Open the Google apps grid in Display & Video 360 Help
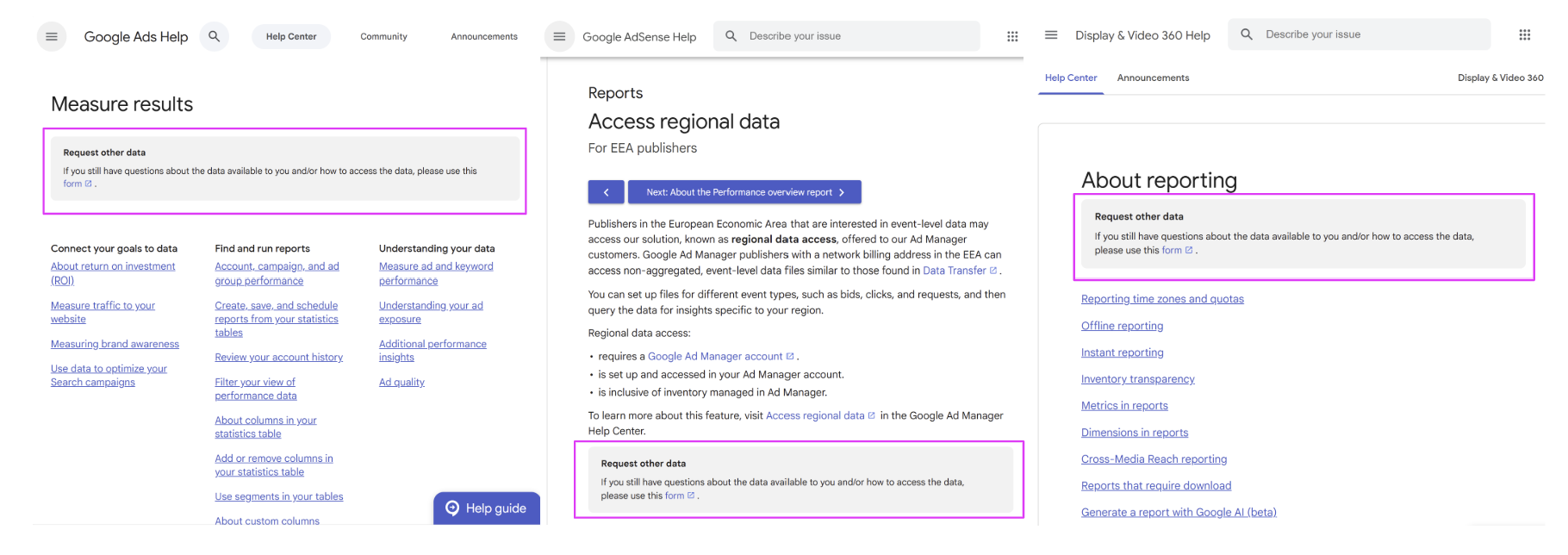 click(1524, 34)
